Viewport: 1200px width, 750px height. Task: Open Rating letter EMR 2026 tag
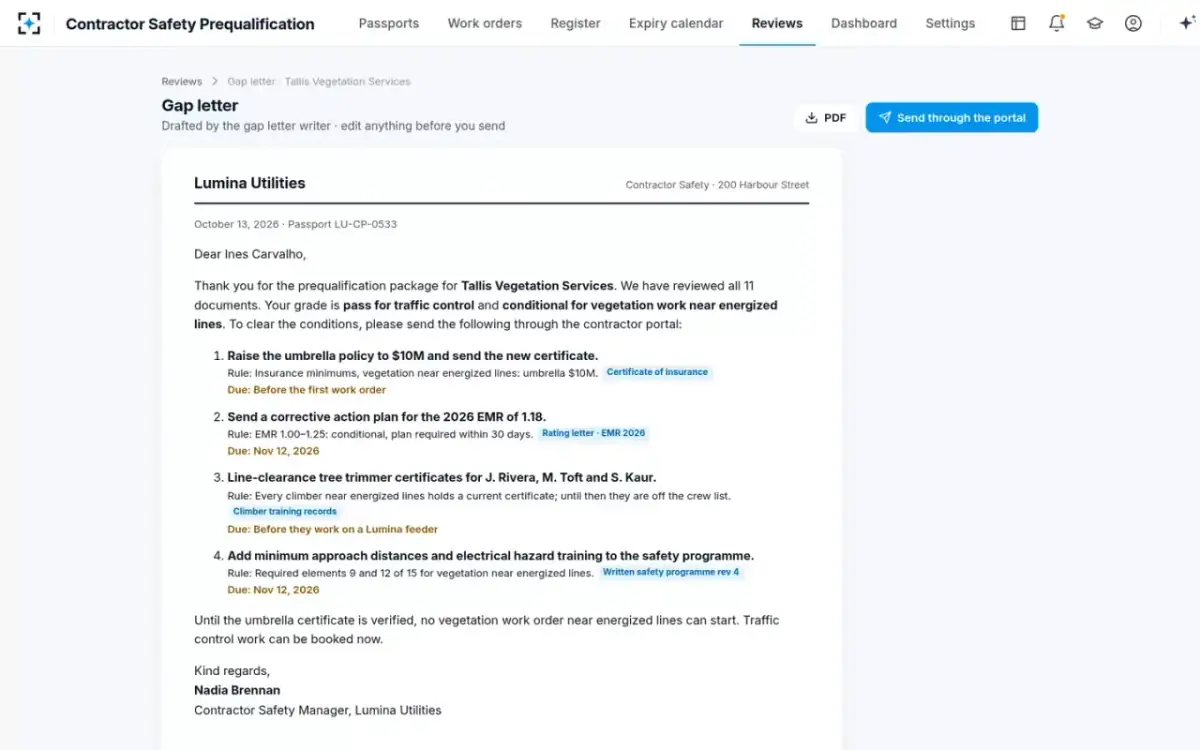(594, 433)
